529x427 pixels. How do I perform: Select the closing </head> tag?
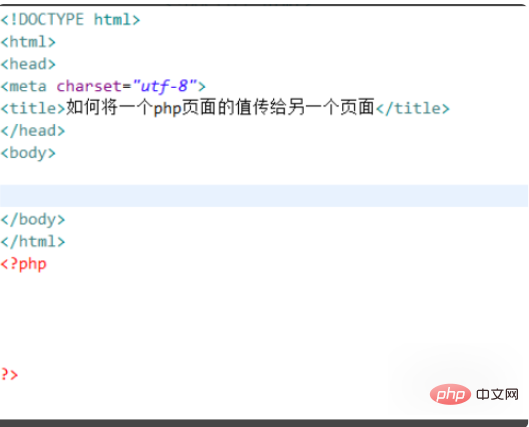[33, 131]
